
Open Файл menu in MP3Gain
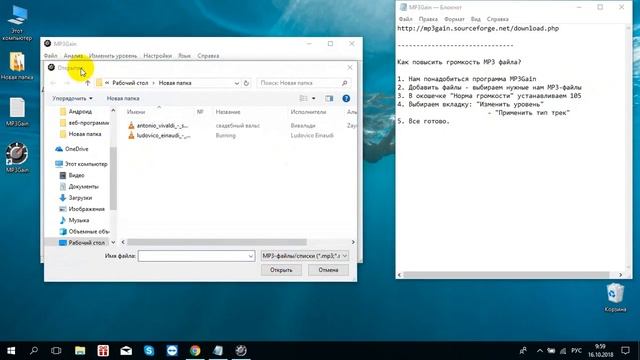pyautogui.click(x=51, y=56)
